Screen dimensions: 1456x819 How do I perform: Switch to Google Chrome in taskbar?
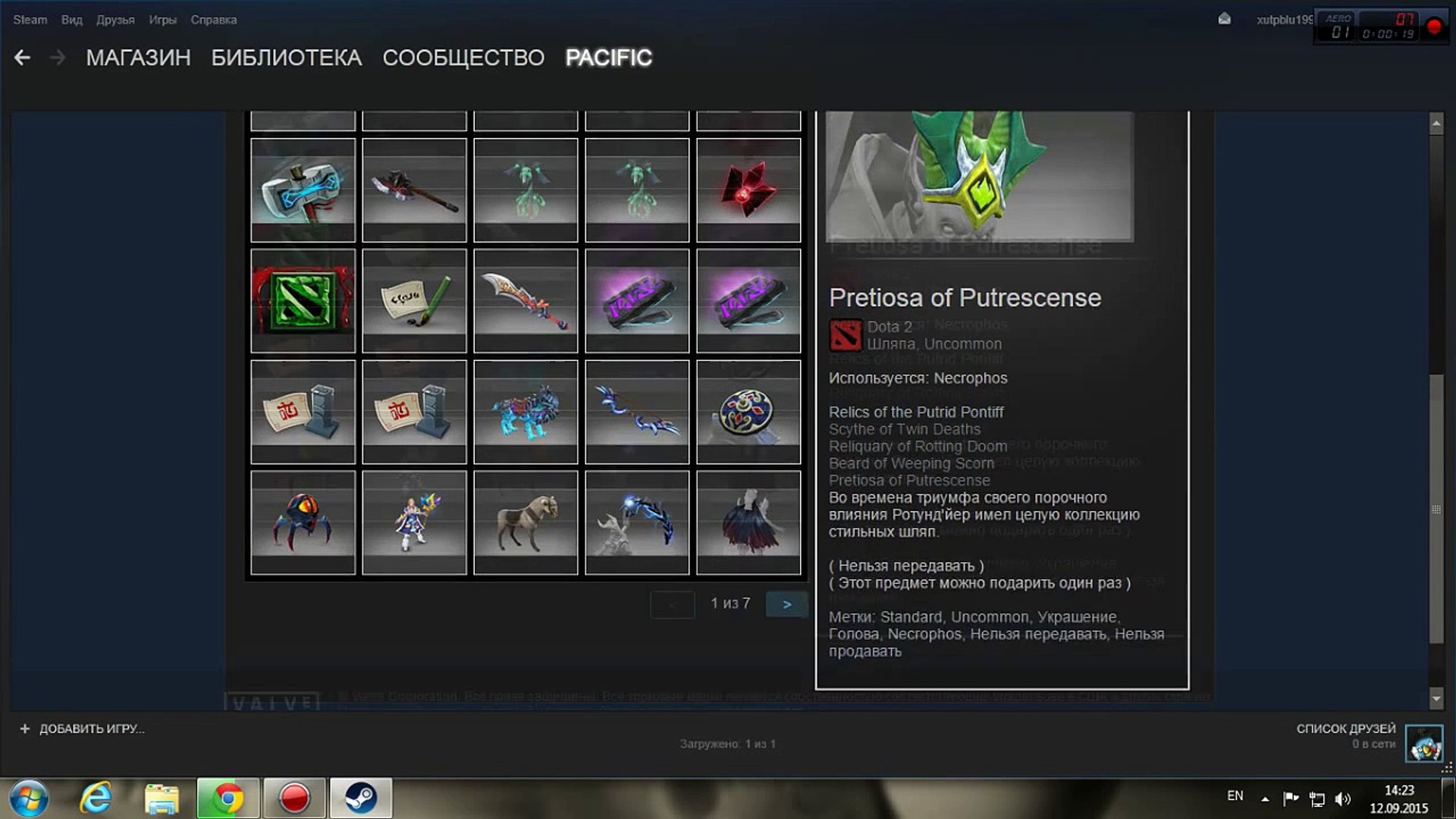(x=227, y=799)
